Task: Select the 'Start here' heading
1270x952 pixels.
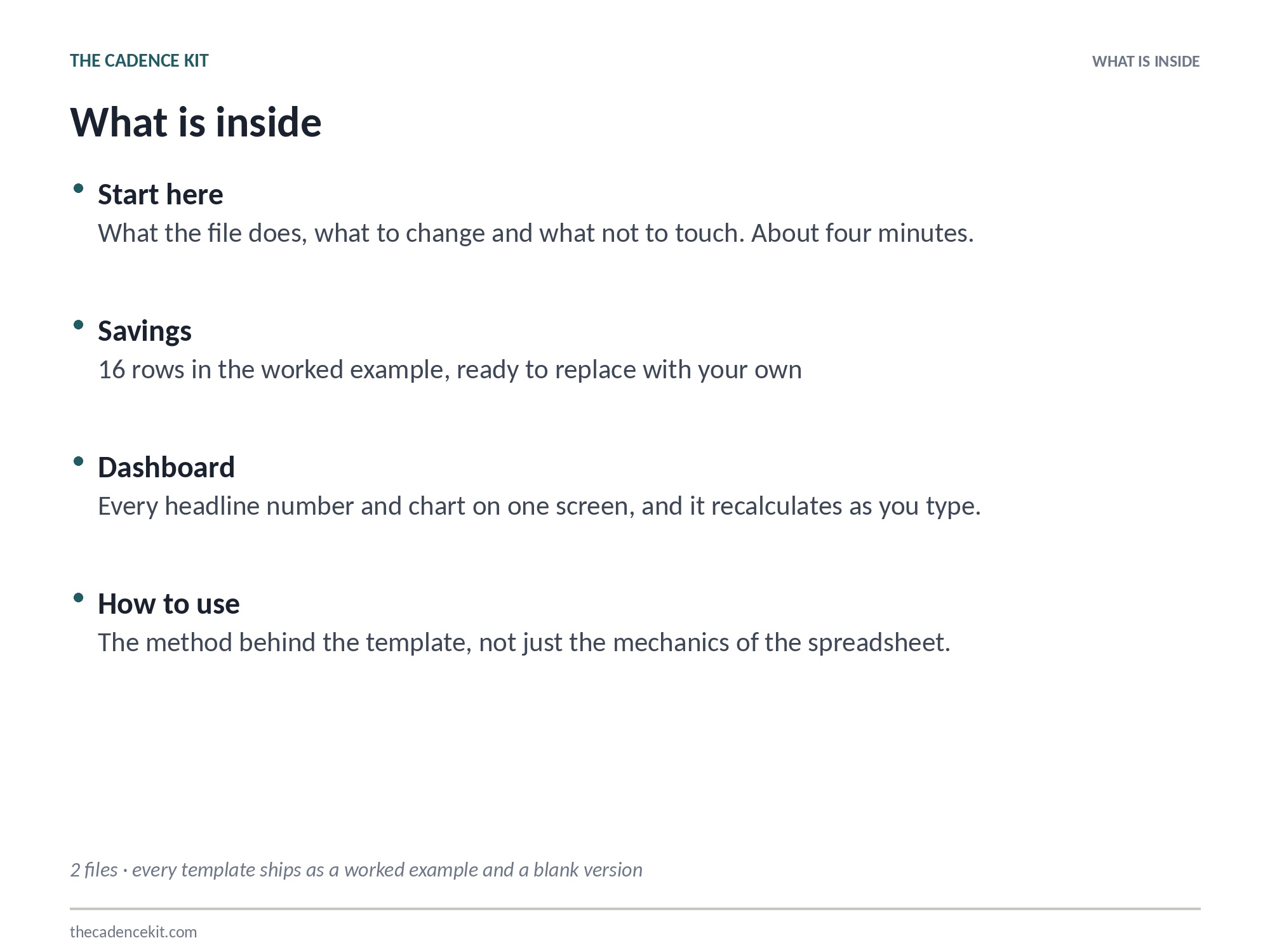Action: point(161,195)
